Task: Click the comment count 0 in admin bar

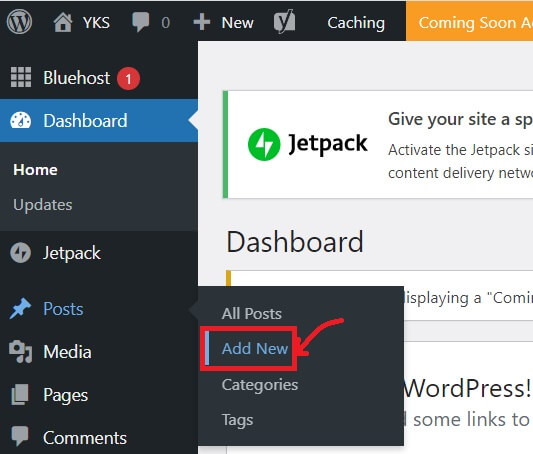Action: click(166, 23)
